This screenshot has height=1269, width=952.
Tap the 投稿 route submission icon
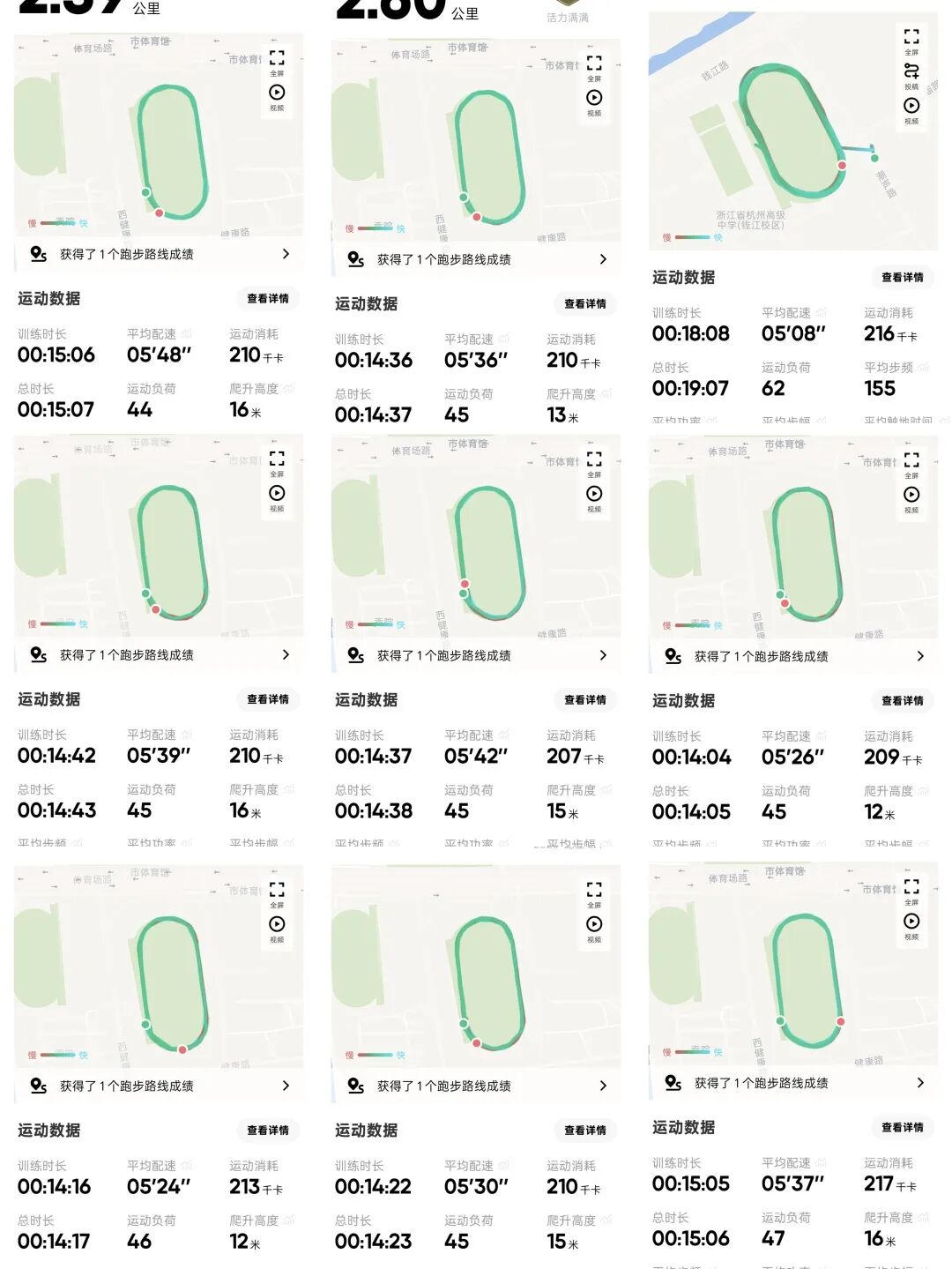(911, 72)
